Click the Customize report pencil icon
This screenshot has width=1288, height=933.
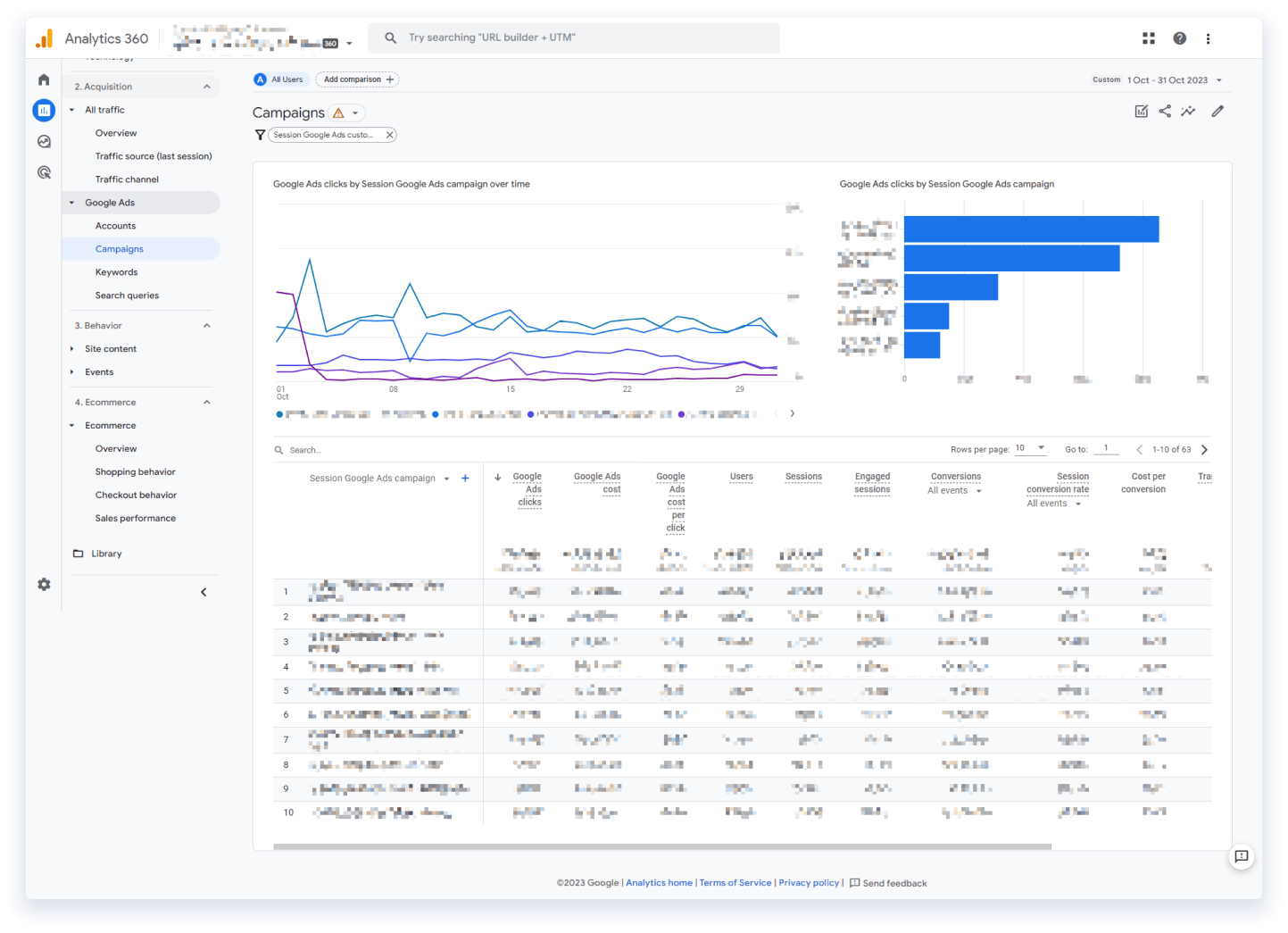point(1217,112)
